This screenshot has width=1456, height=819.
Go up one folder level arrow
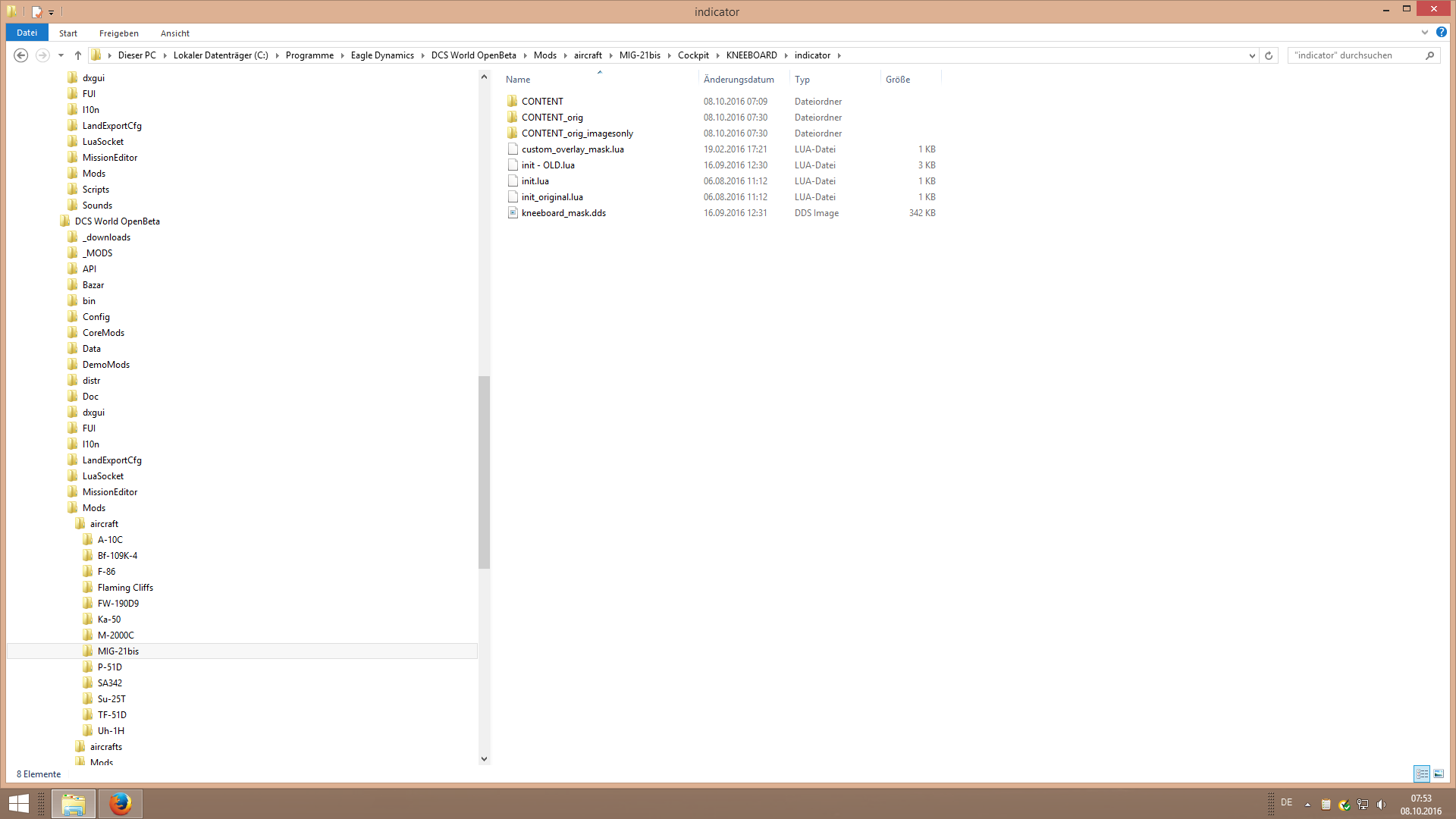(77, 55)
